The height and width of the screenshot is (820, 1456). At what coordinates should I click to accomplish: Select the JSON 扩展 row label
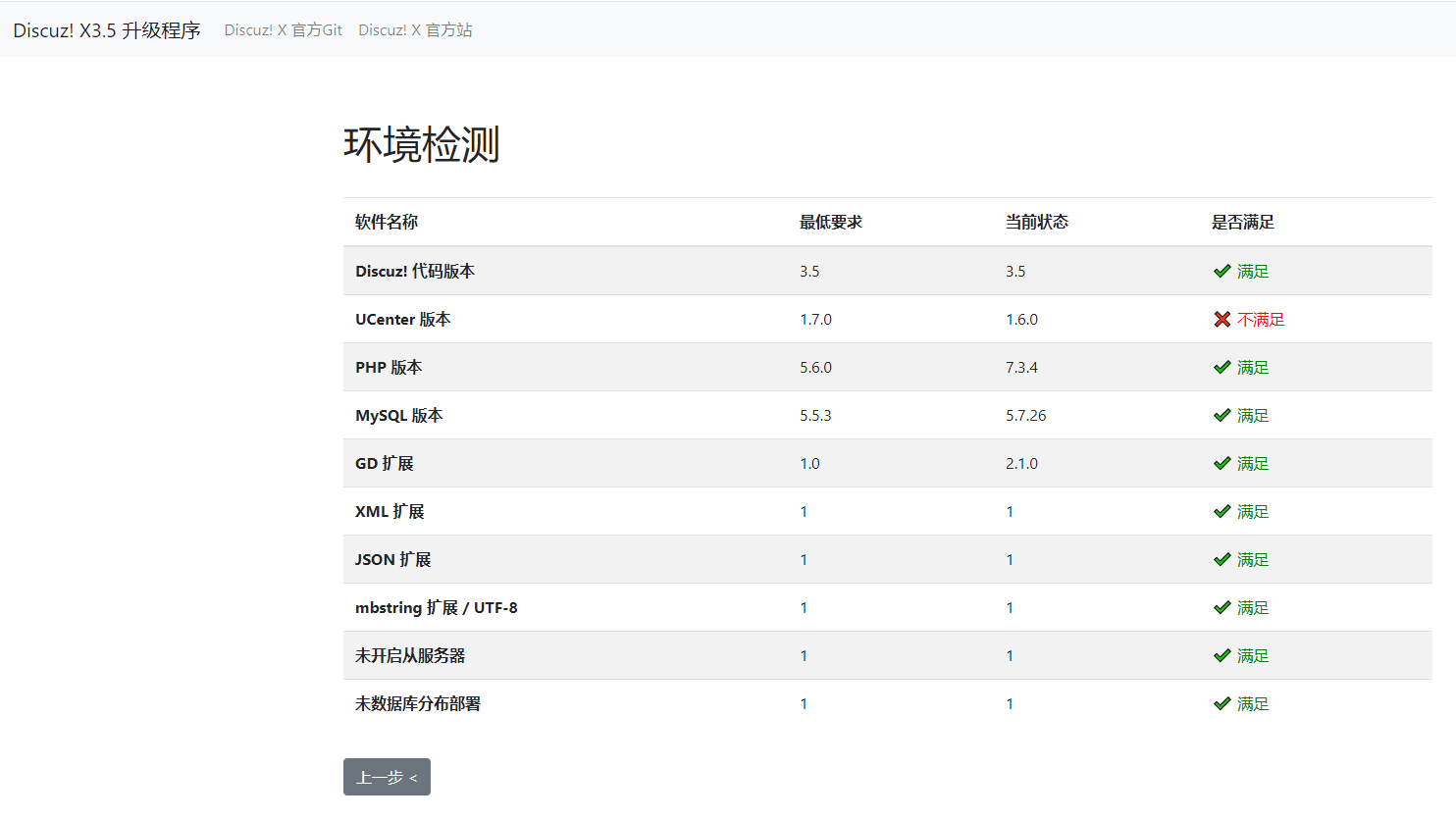tap(393, 559)
